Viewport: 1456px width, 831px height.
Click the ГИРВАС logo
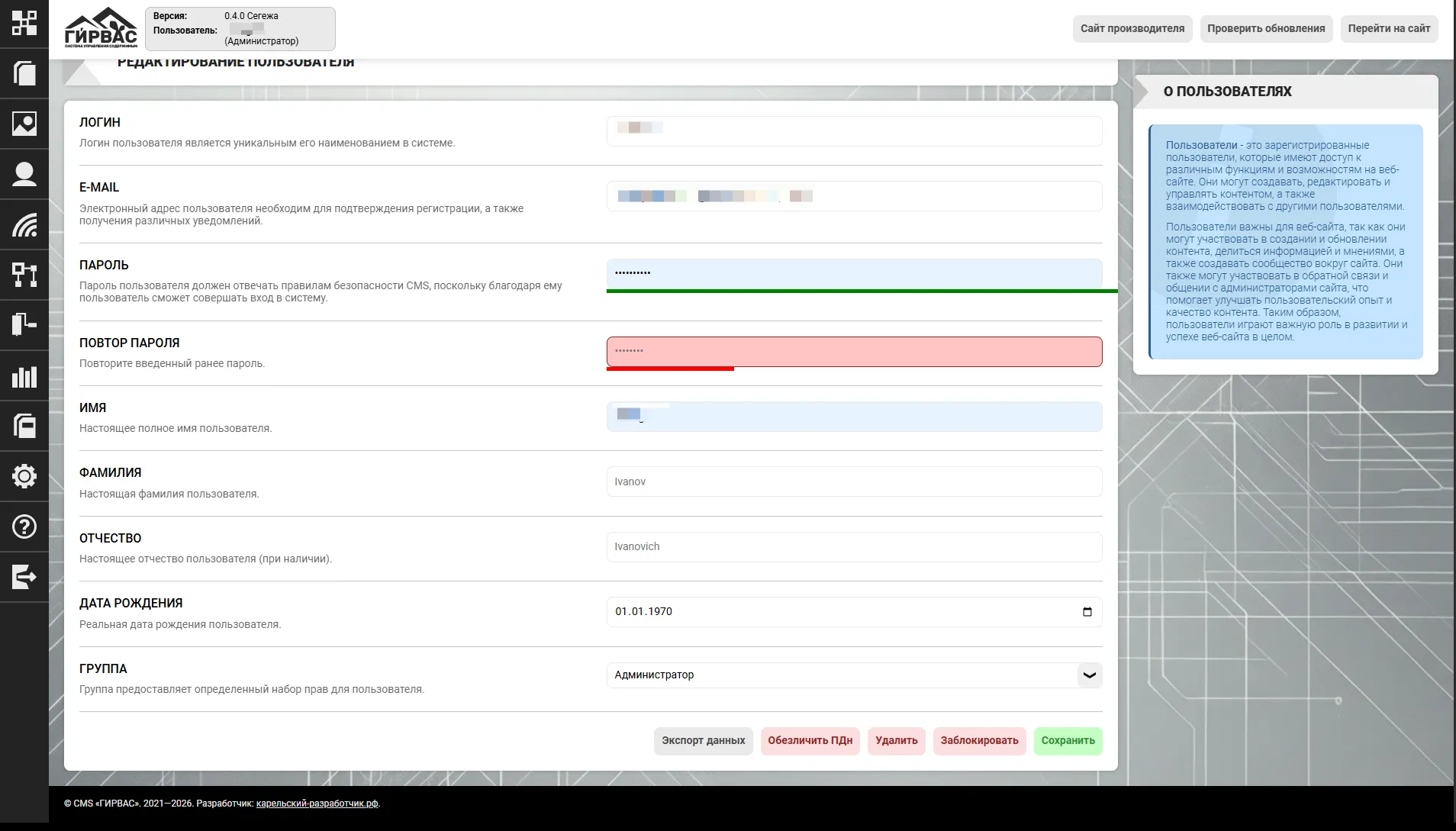coord(101,28)
